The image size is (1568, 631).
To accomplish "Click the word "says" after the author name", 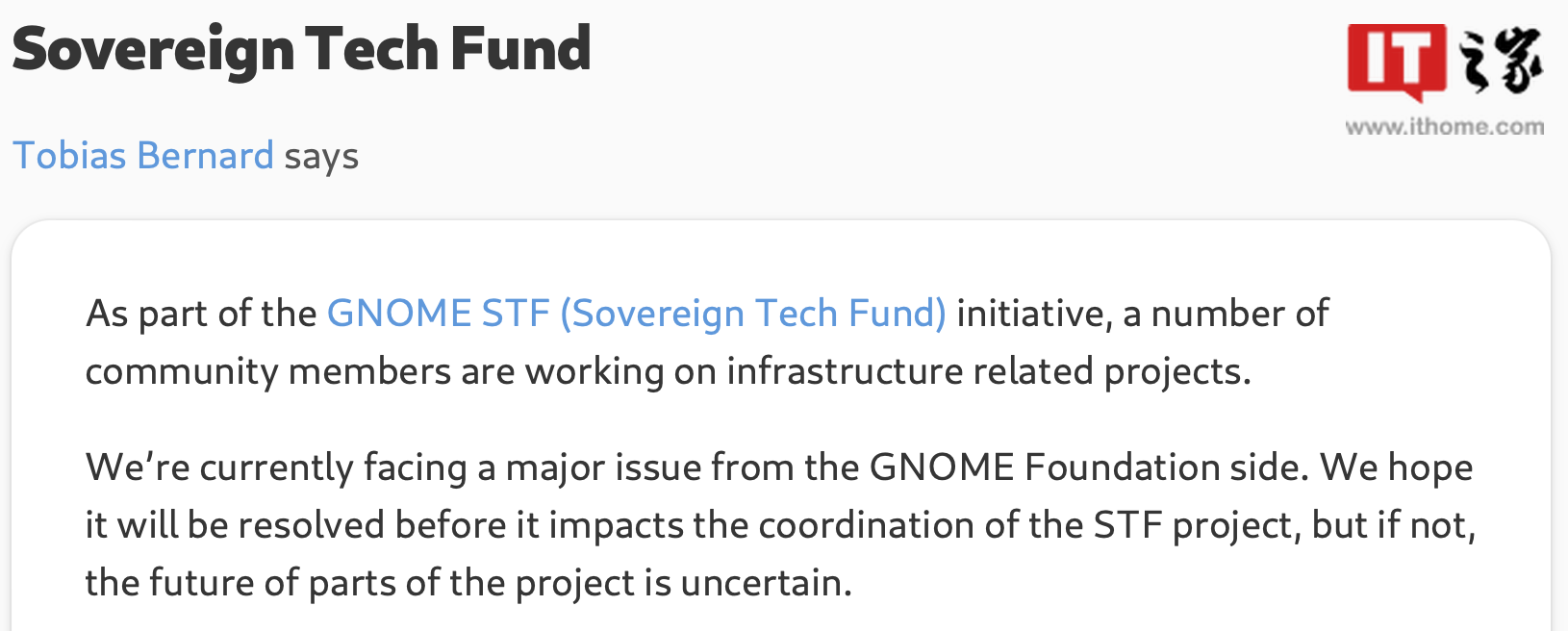I will click(x=321, y=157).
